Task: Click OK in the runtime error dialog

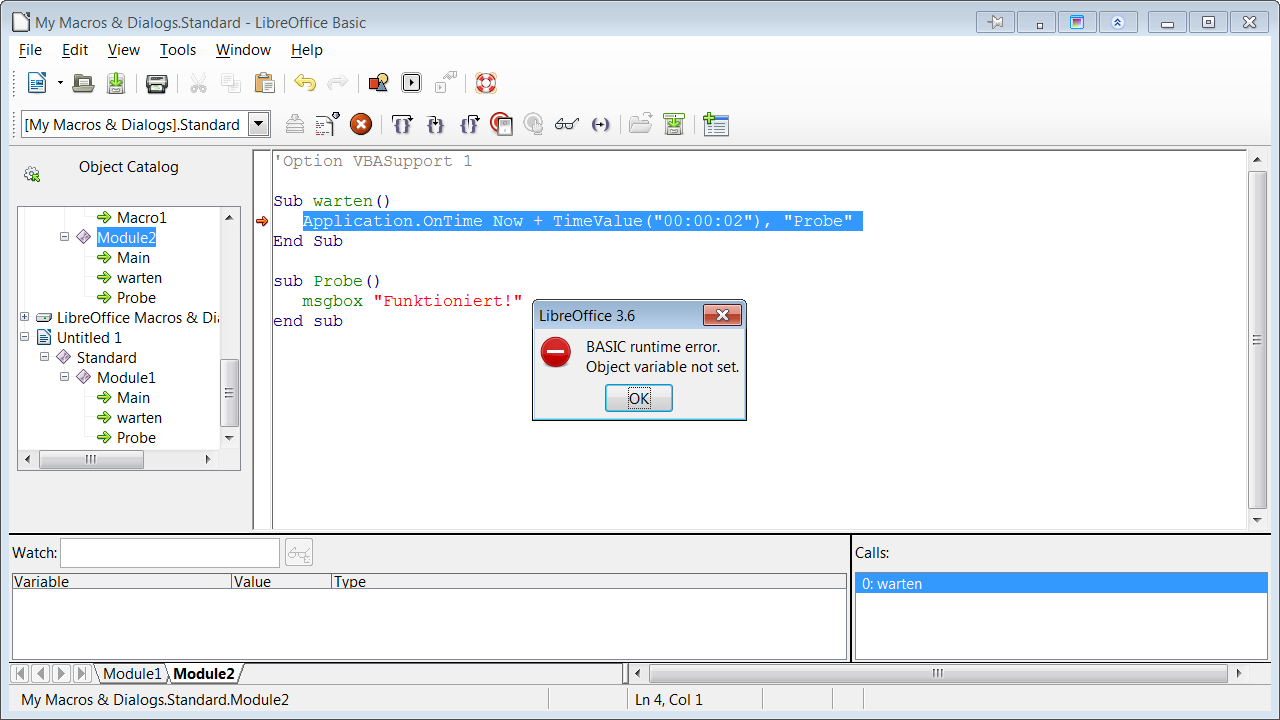Action: point(639,398)
